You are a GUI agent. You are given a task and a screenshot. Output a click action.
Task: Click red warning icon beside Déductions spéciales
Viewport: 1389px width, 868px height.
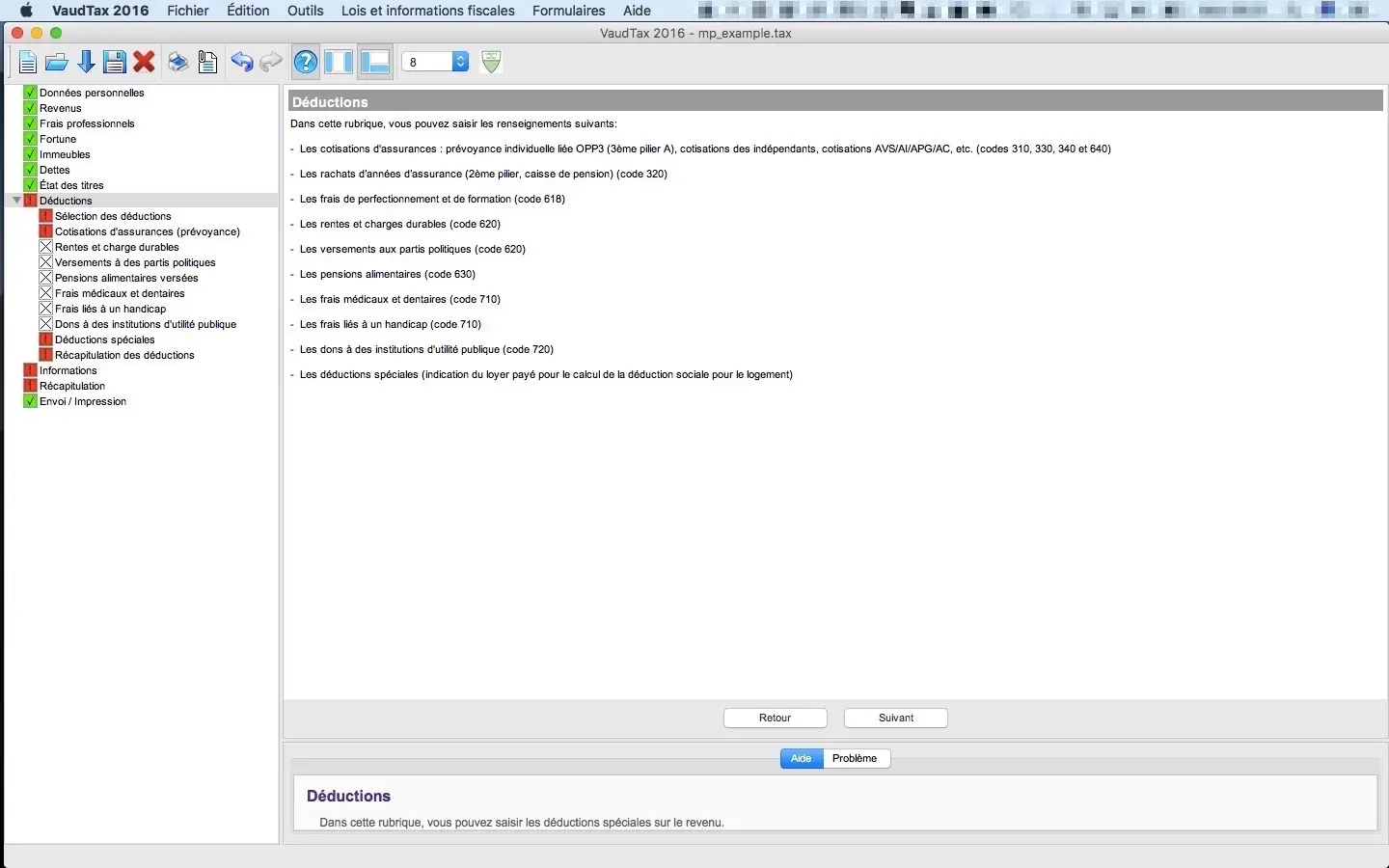(45, 339)
